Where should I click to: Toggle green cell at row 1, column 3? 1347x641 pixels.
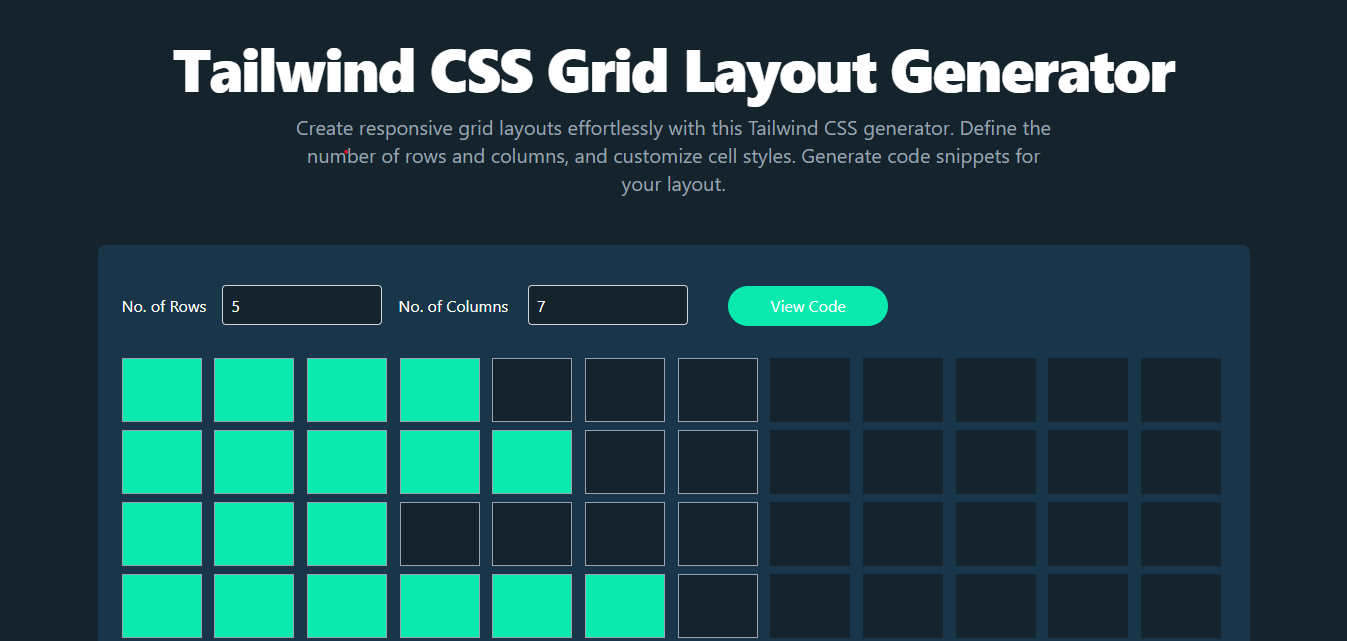point(347,390)
